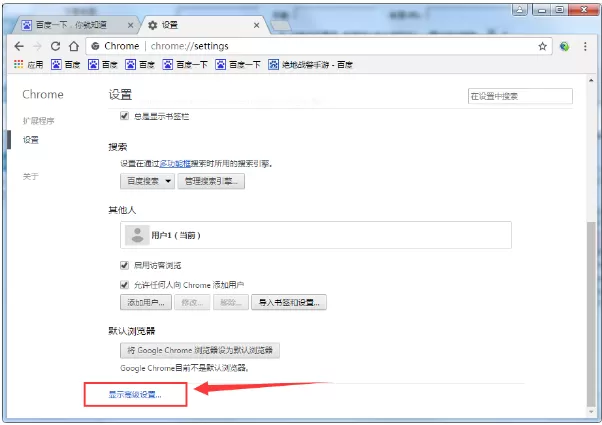Set Google Chrome as default browser
Viewport: 602px width, 425px height.
pyautogui.click(x=200, y=350)
